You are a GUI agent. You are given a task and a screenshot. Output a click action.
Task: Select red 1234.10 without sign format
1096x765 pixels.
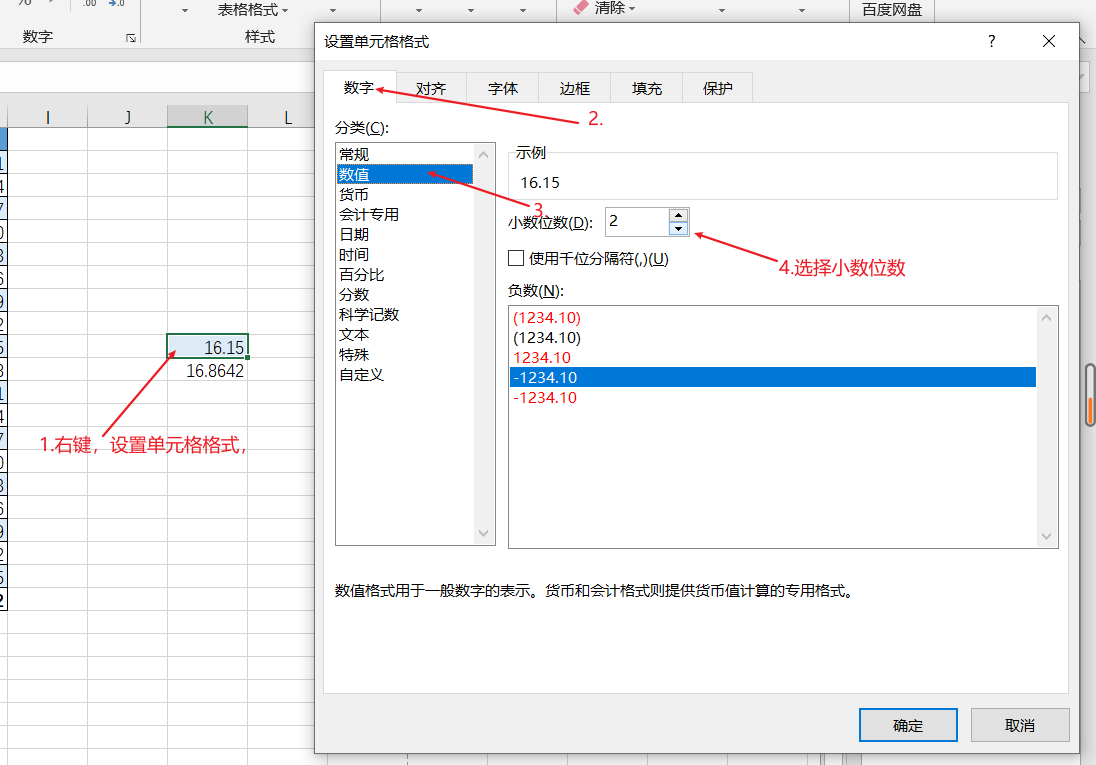pyautogui.click(x=772, y=357)
